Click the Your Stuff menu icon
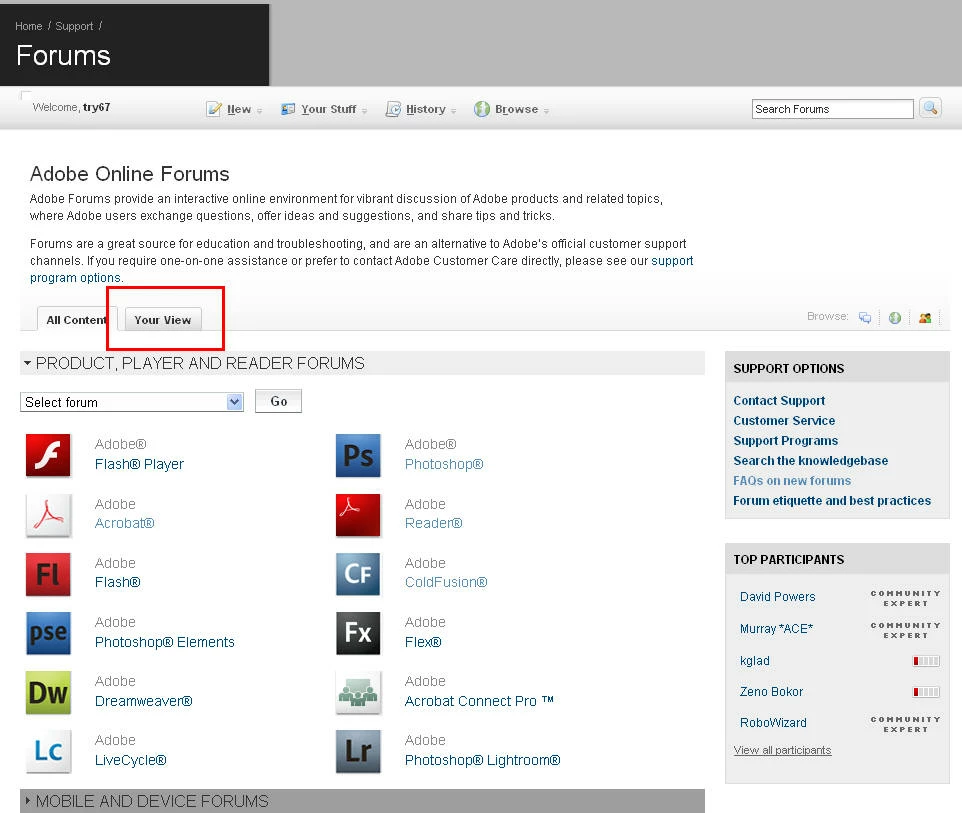Screen dimensions: 962x813 click(288, 109)
